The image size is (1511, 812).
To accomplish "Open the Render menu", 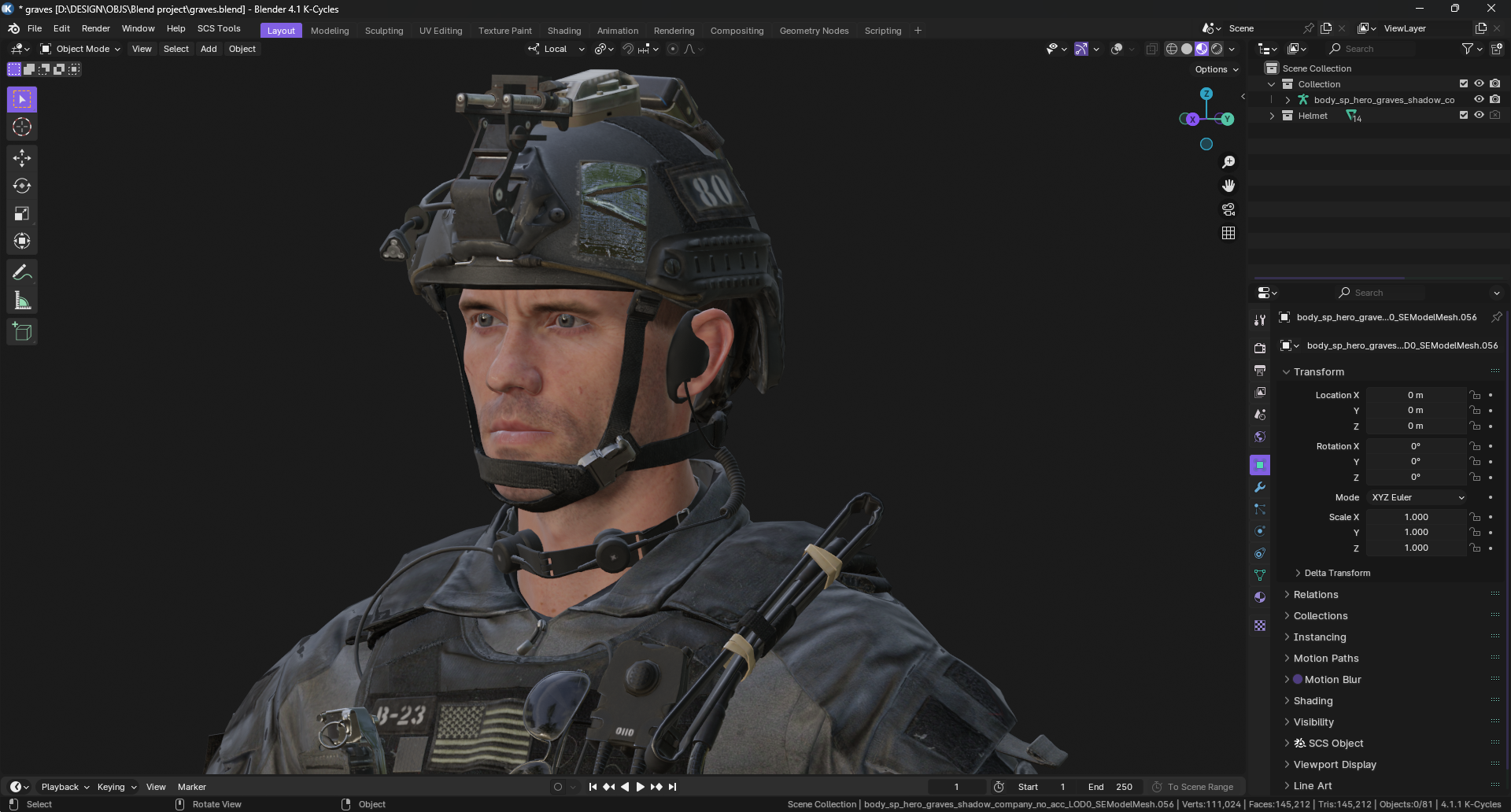I will (x=96, y=28).
